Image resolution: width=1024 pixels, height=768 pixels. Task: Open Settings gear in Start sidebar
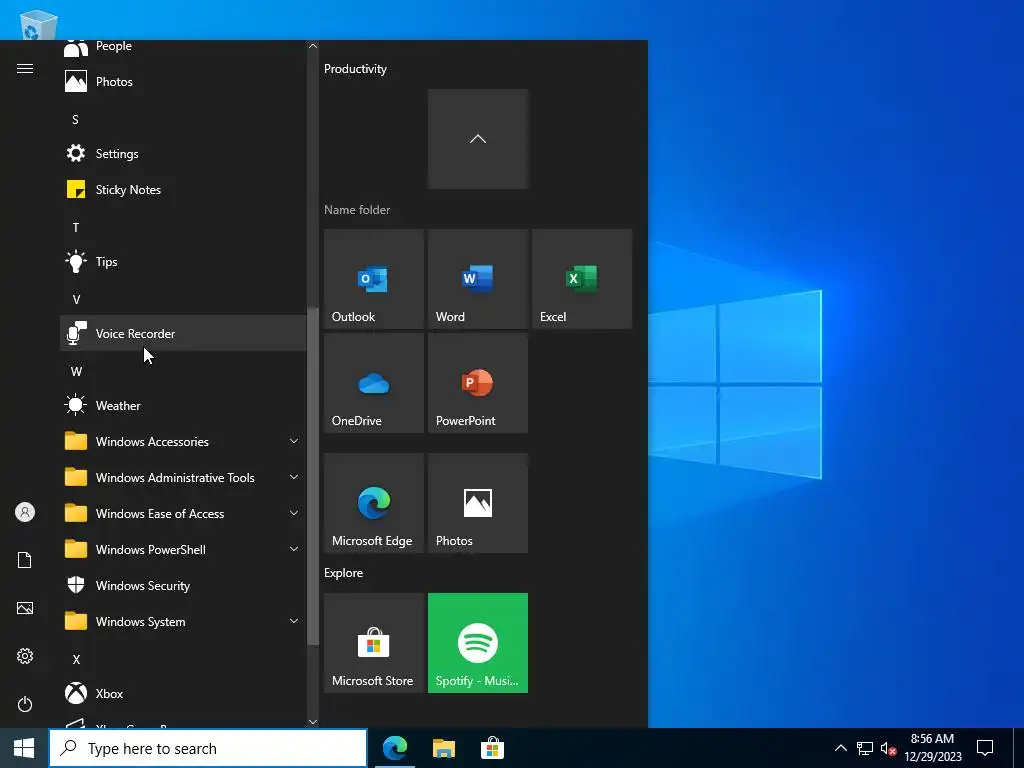pyautogui.click(x=25, y=656)
